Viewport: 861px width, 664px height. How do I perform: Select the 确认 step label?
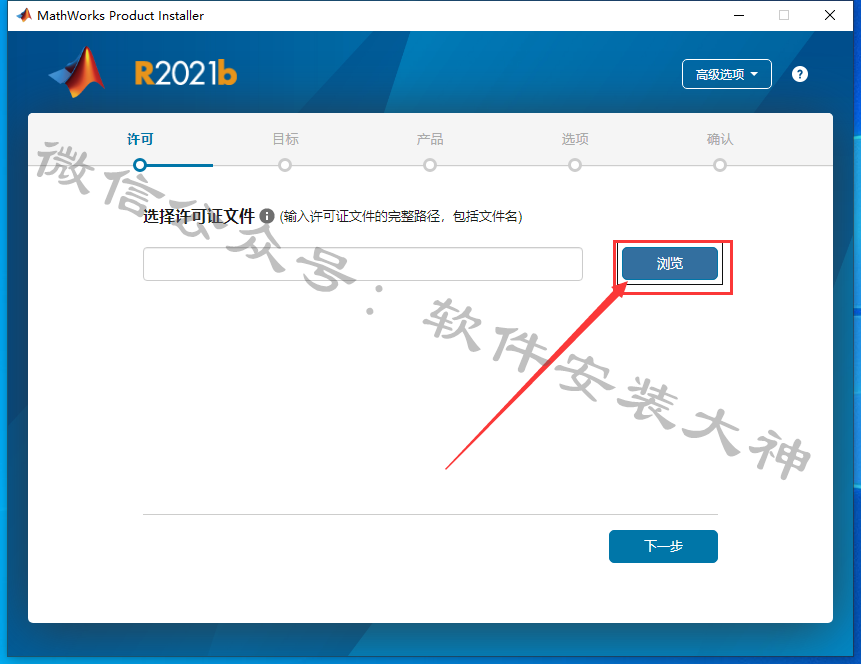720,139
